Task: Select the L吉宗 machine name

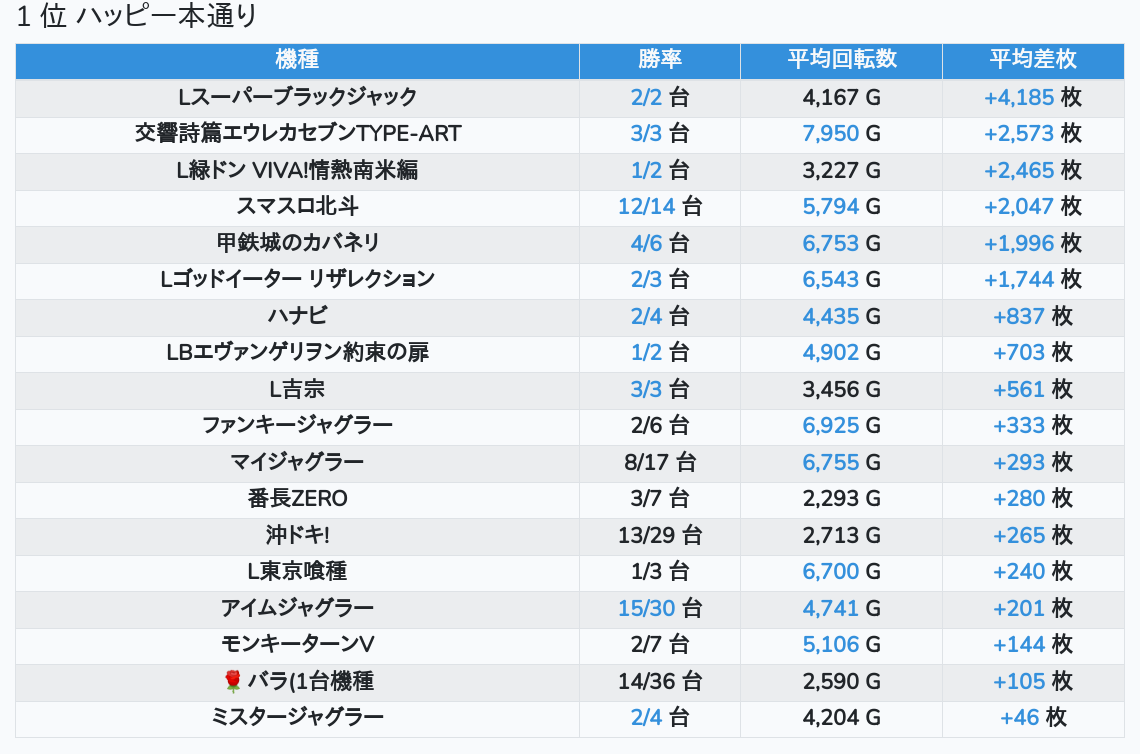Action: [297, 389]
